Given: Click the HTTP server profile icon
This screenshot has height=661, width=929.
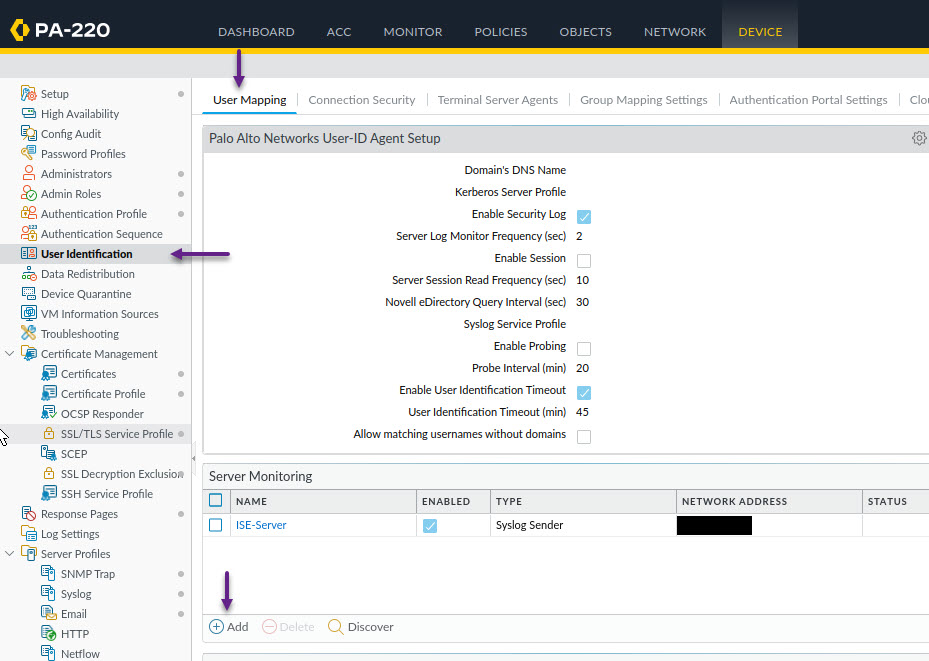Looking at the screenshot, I should (x=49, y=633).
